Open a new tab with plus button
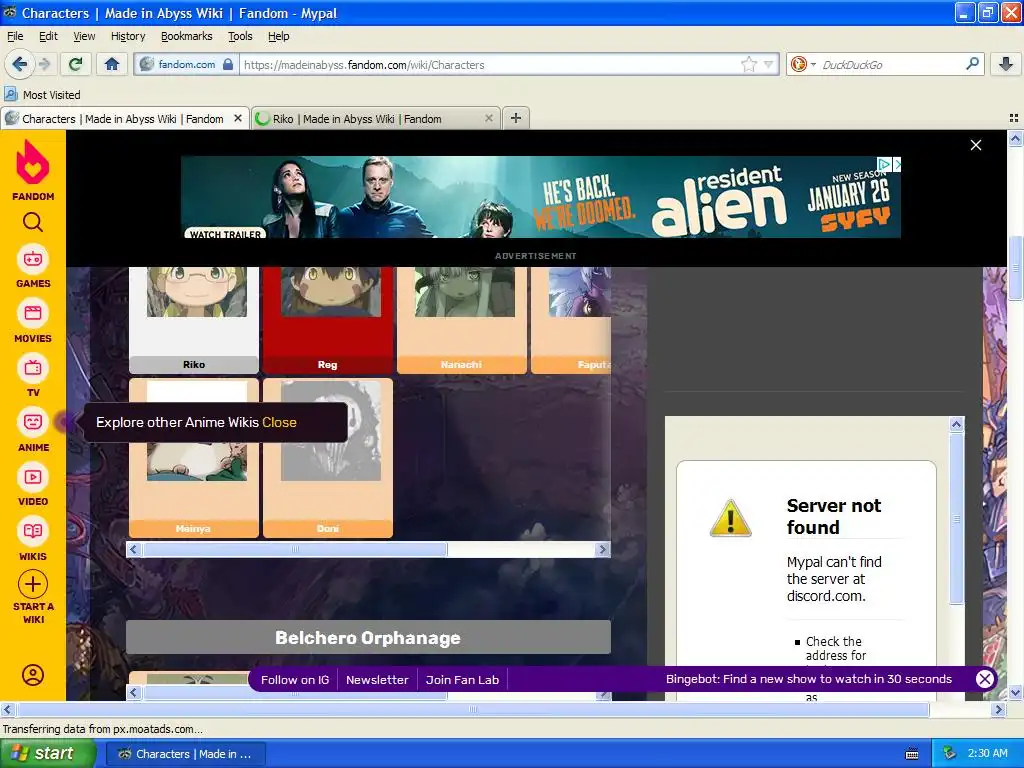 coord(516,118)
